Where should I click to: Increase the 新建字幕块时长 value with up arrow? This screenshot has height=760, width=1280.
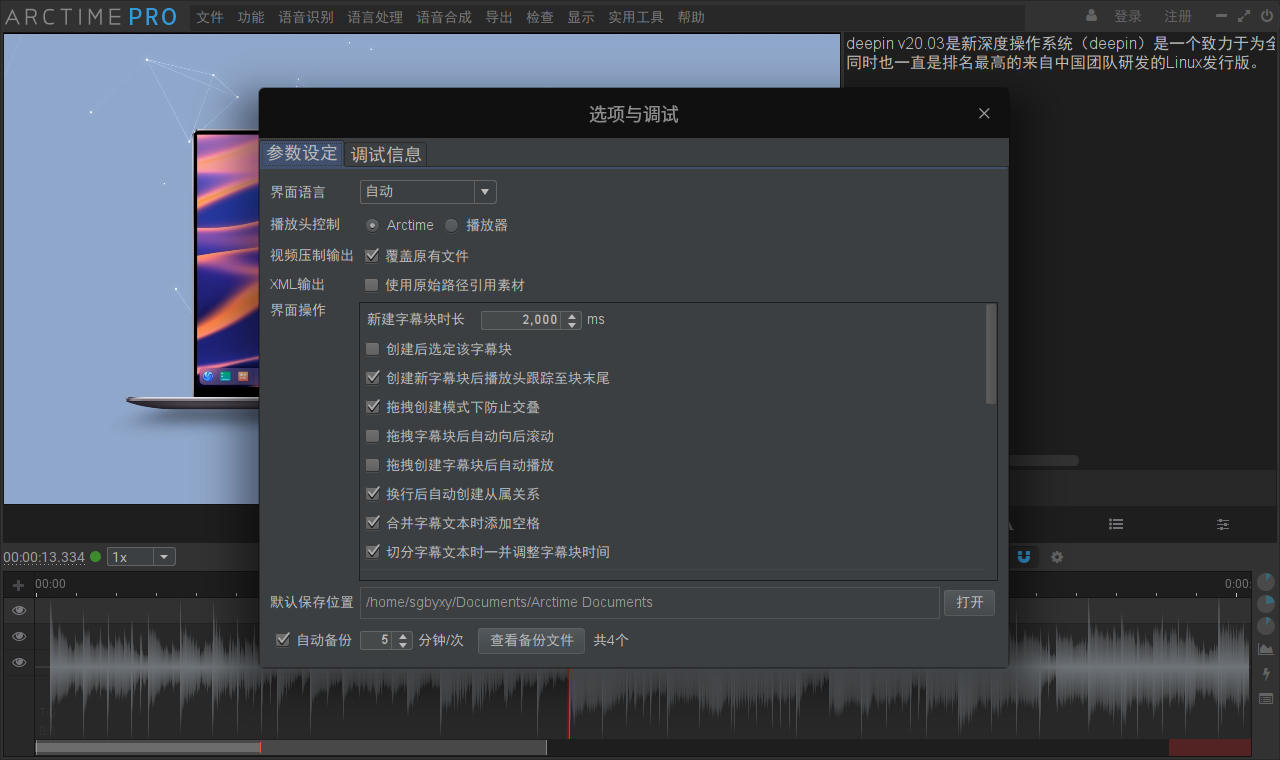572,316
